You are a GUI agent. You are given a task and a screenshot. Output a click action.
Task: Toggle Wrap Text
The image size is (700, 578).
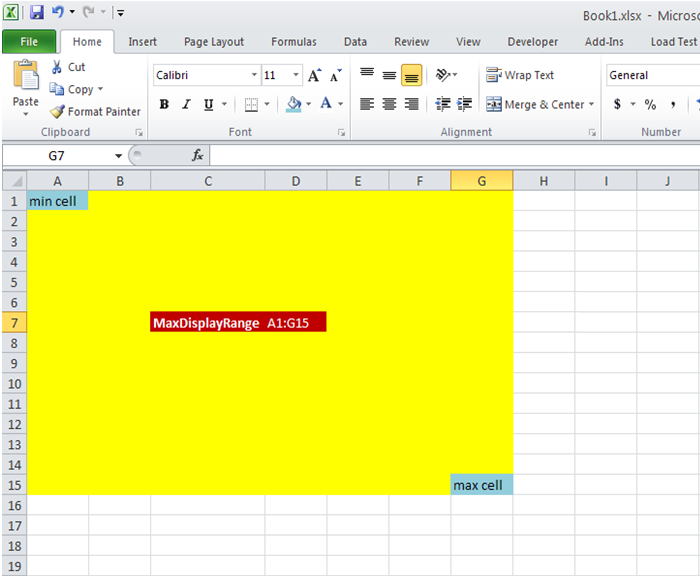pos(520,75)
